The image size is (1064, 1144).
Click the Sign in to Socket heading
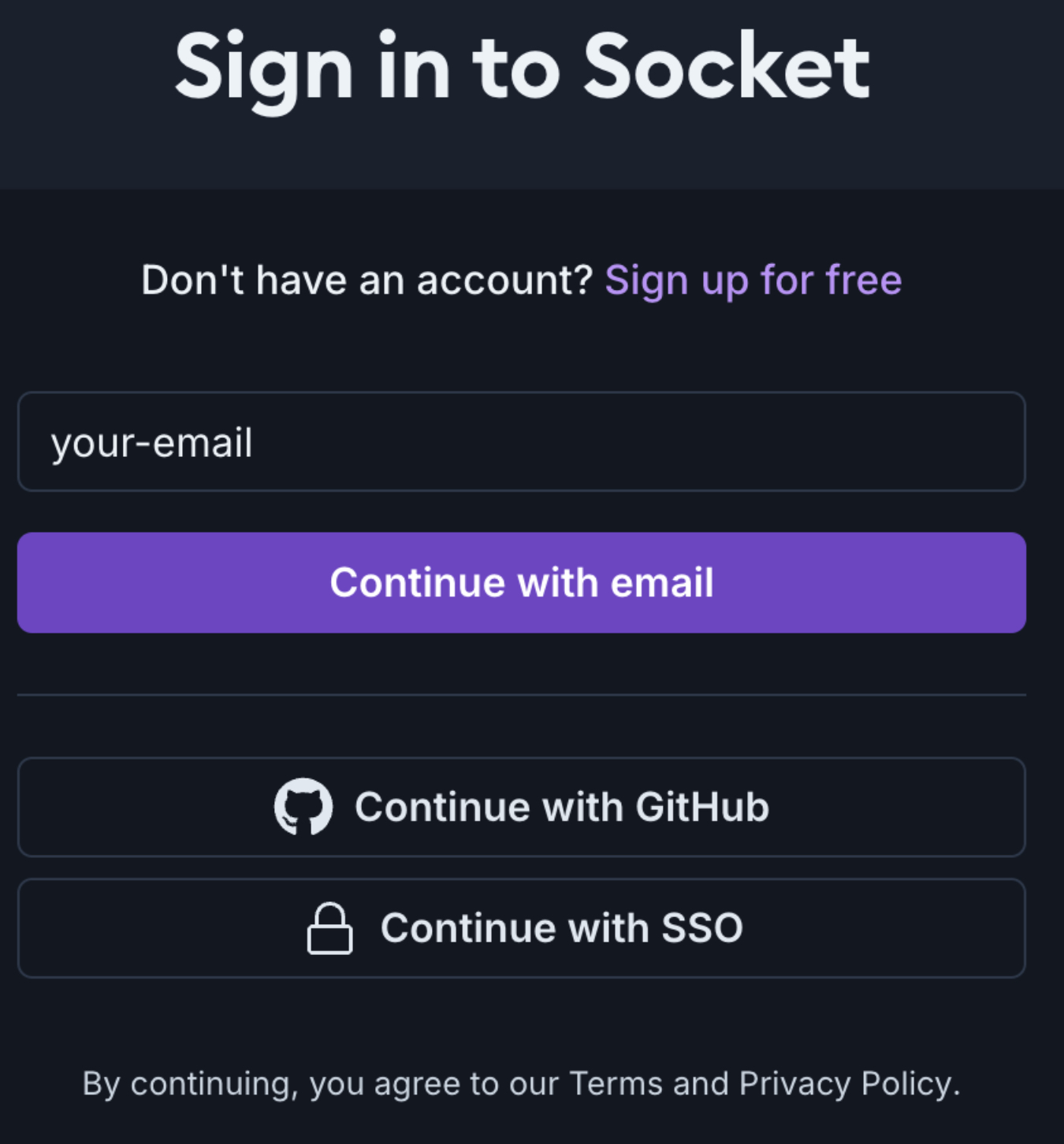click(521, 68)
